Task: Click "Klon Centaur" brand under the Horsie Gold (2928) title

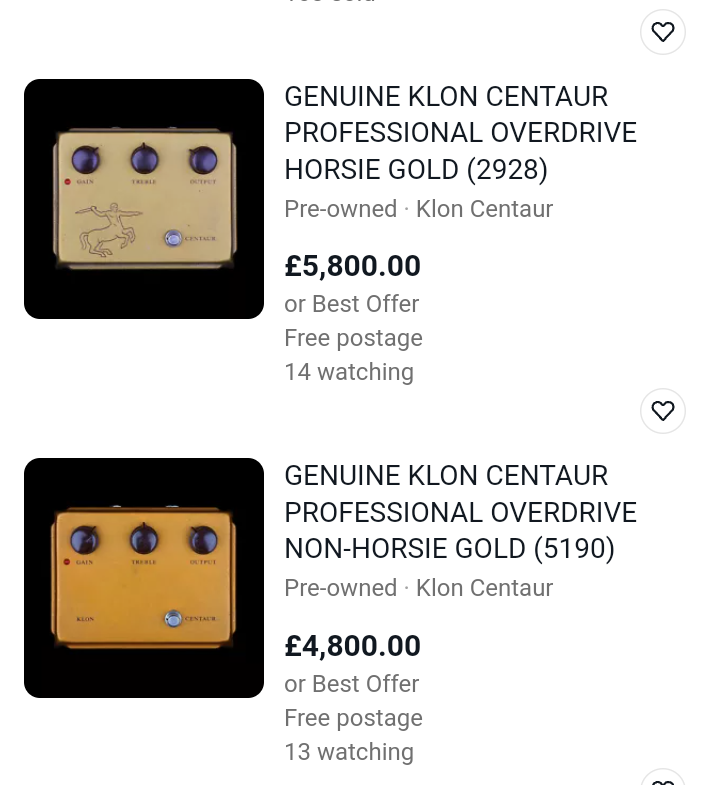Action: tap(484, 209)
